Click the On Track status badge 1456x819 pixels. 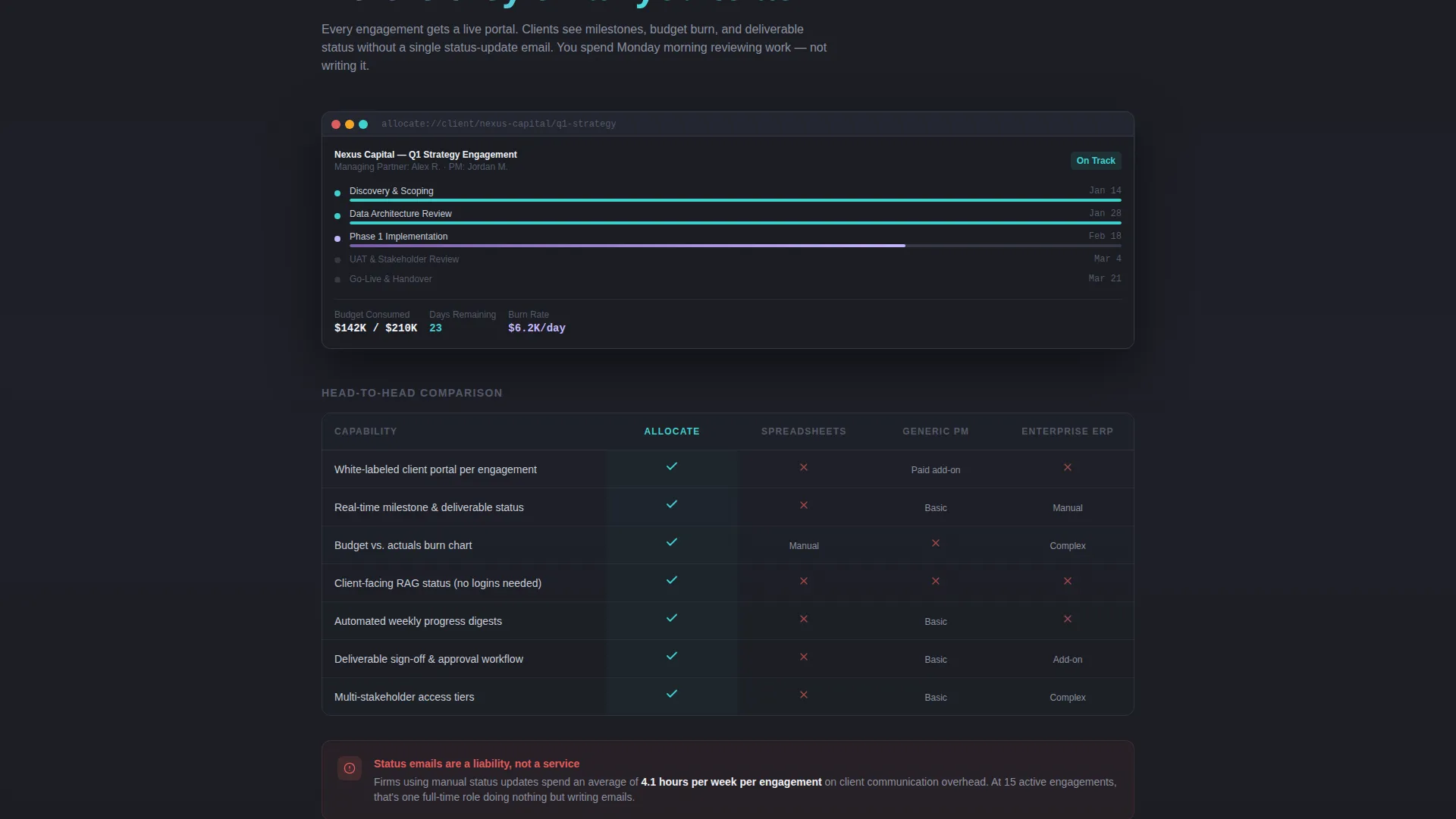pos(1096,161)
